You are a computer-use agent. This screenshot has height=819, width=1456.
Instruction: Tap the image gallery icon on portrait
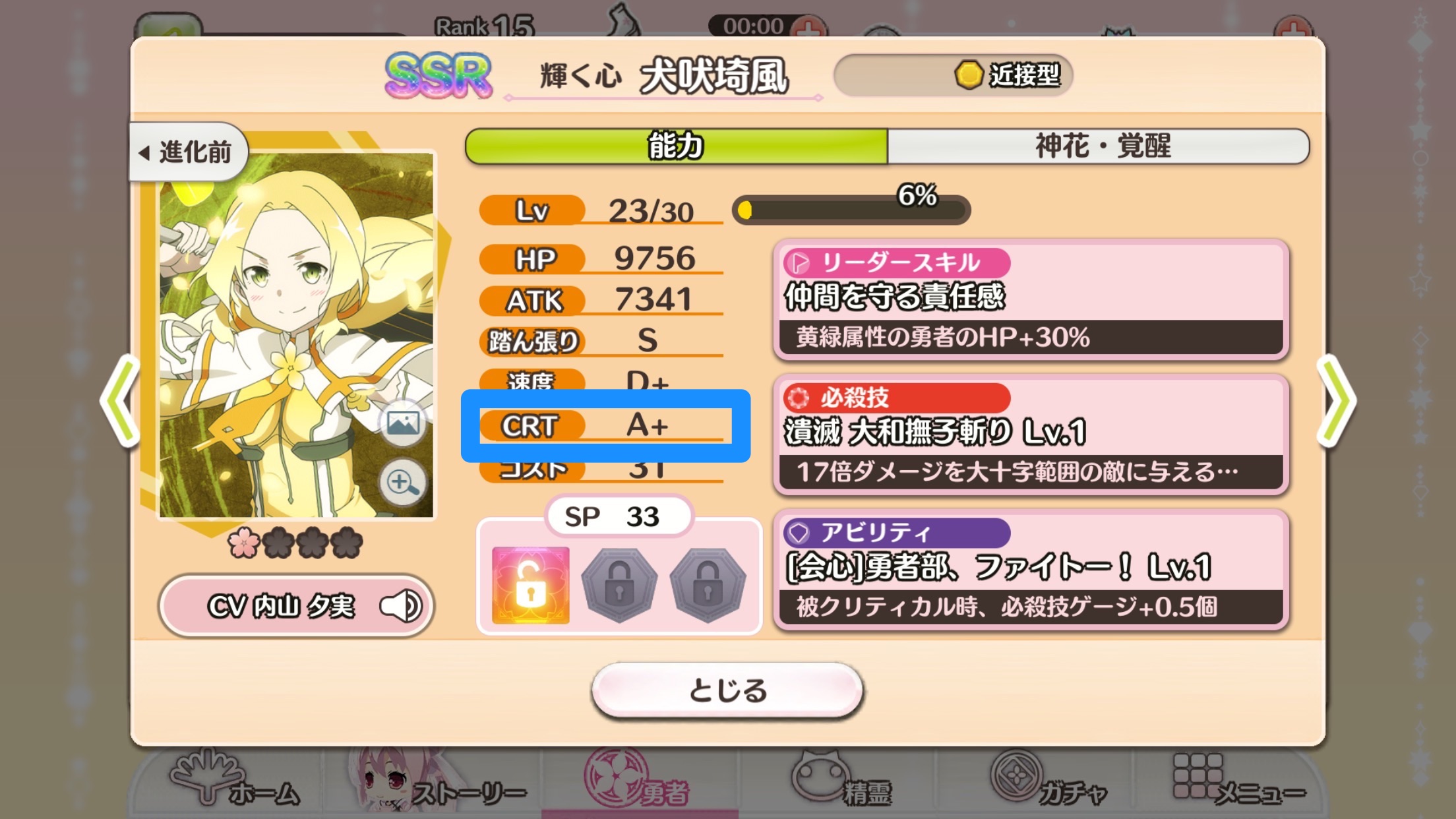click(403, 423)
